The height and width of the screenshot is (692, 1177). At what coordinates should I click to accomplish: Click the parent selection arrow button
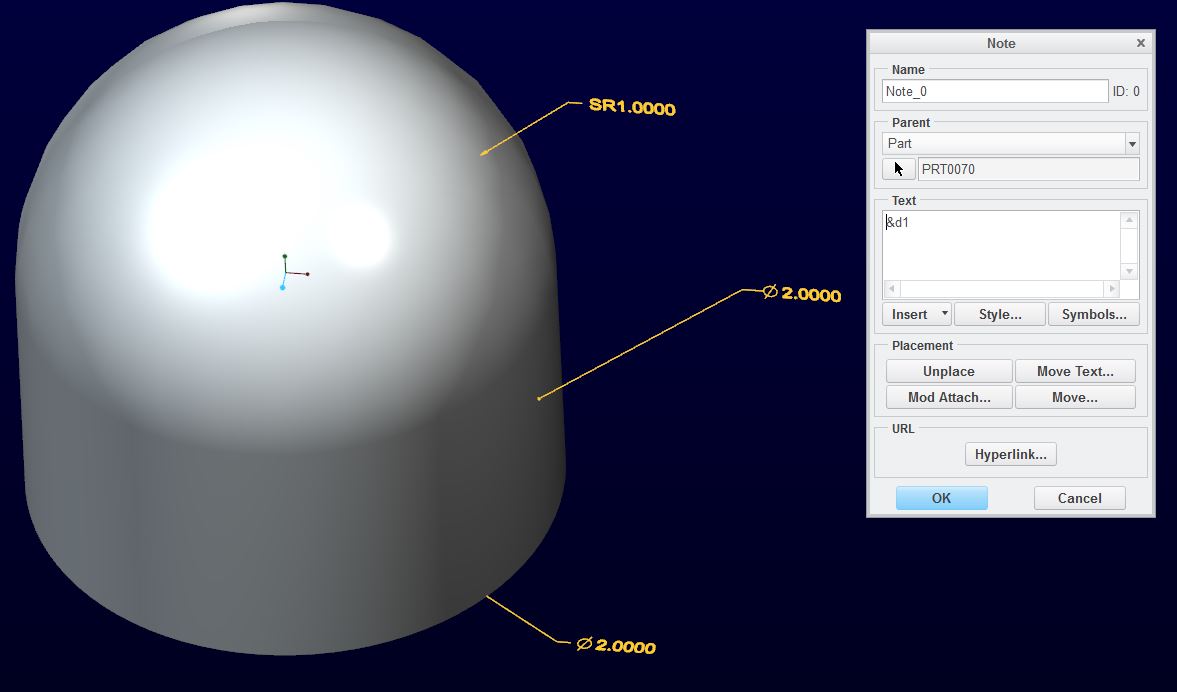(899, 169)
